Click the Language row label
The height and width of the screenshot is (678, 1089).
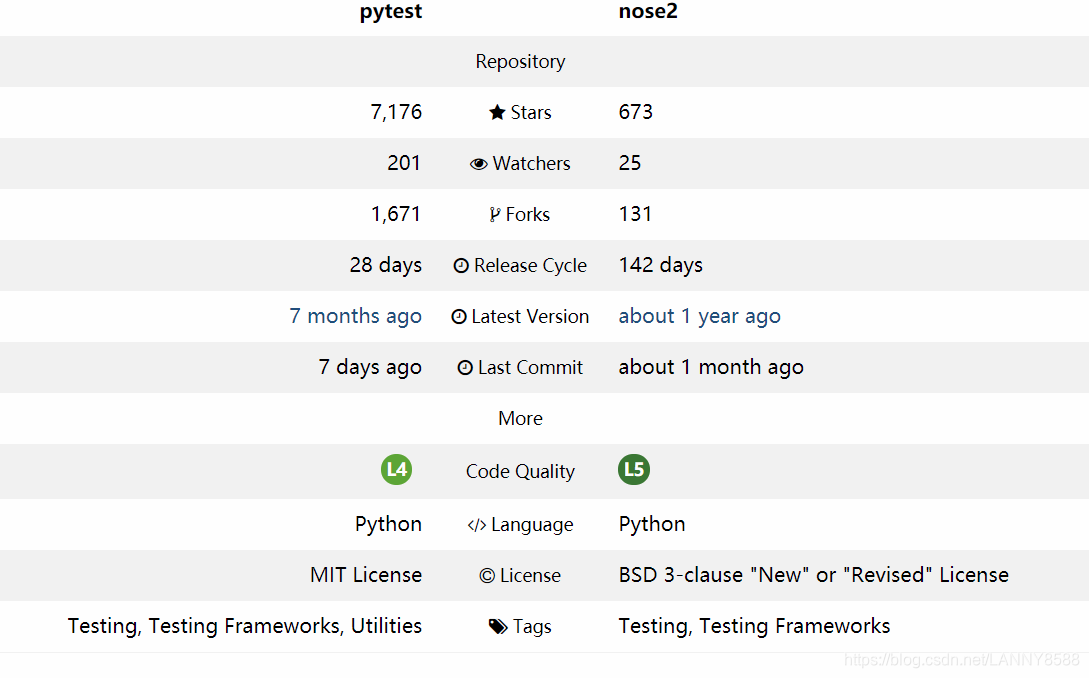(x=532, y=525)
